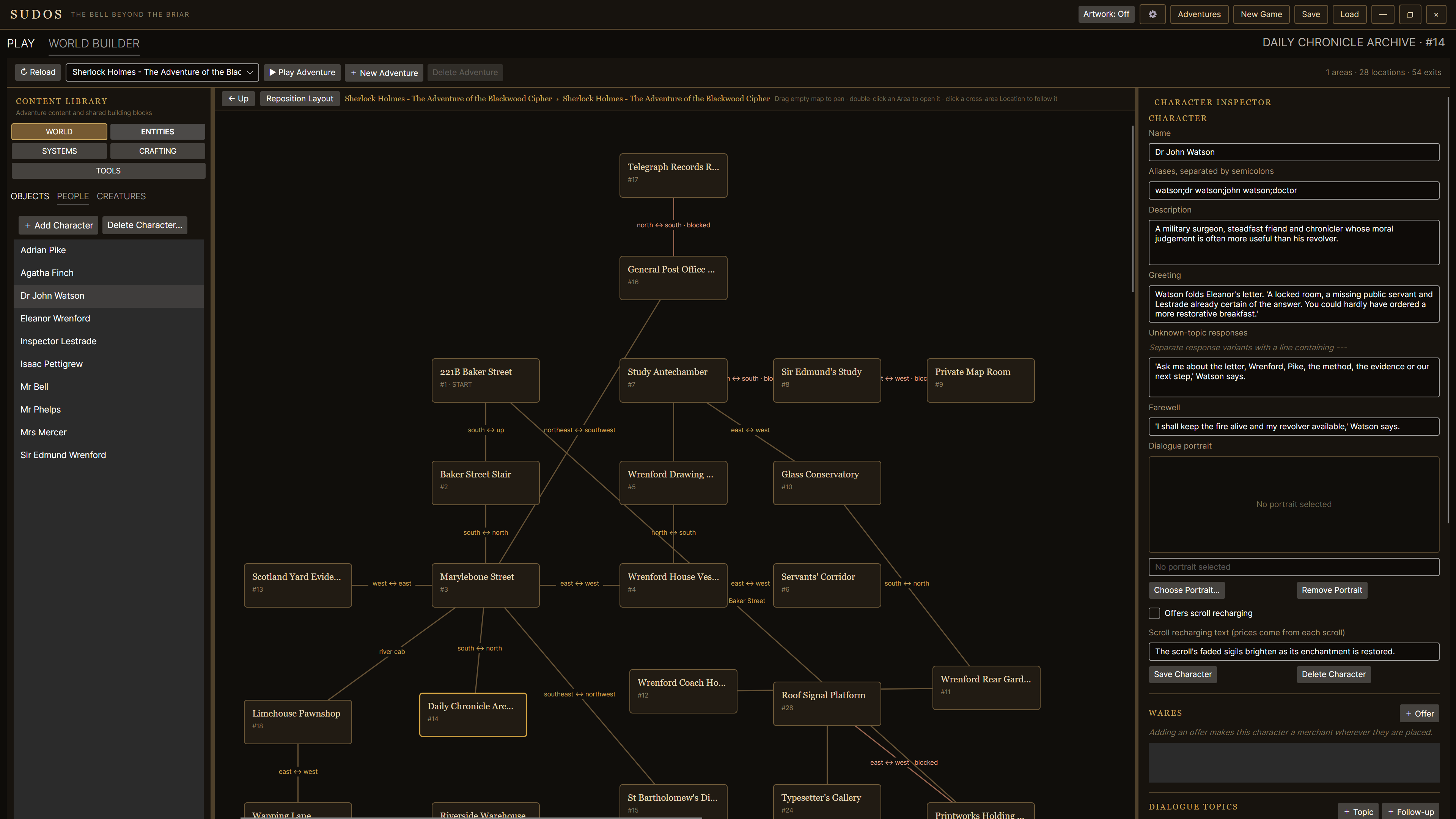Start Play Adventure

302,72
